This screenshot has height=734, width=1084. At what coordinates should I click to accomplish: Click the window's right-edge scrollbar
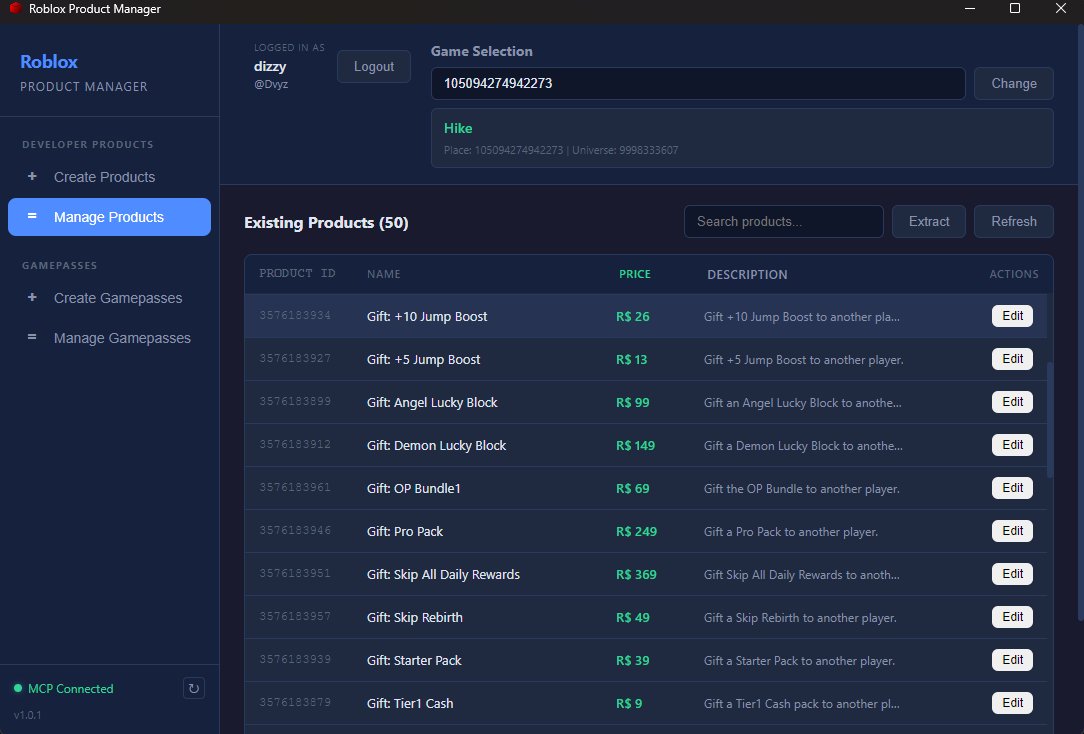pyautogui.click(x=1081, y=325)
